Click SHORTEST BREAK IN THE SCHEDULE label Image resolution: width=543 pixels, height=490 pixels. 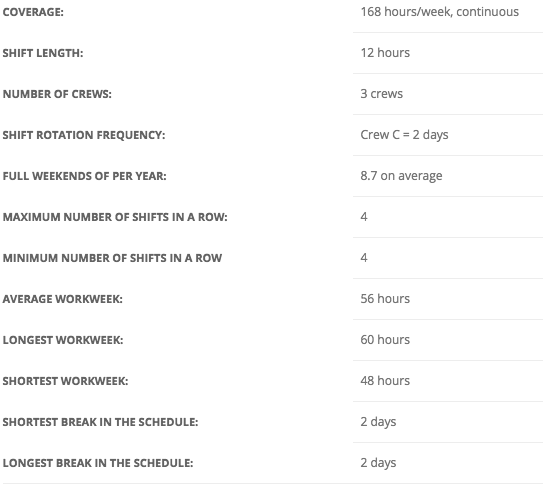click(100, 422)
